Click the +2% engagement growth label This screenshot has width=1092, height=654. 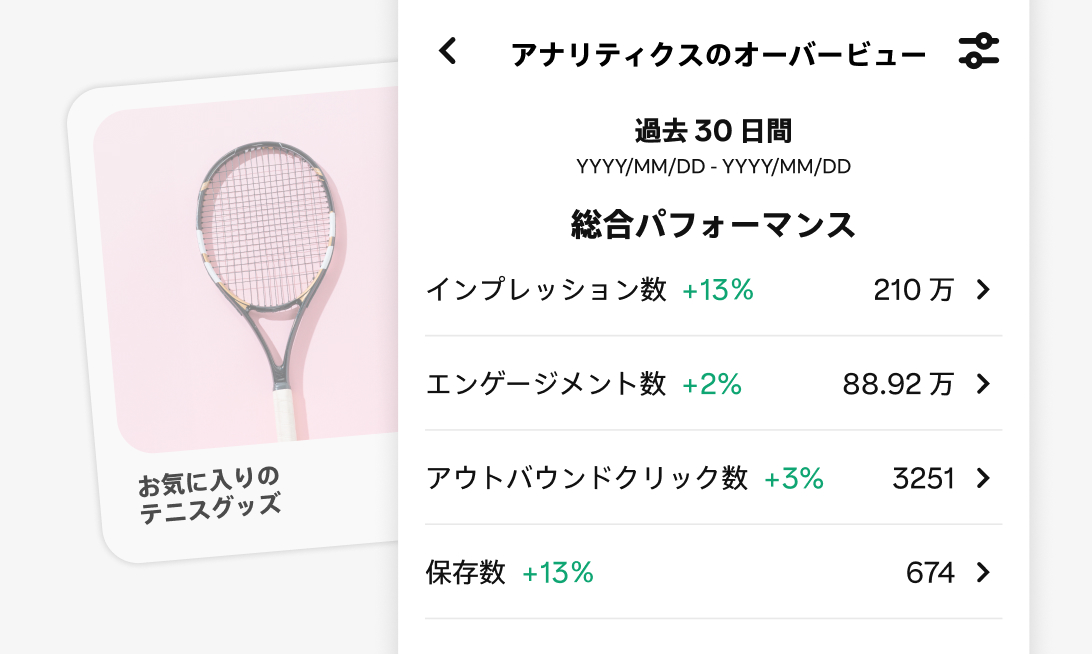tap(710, 384)
